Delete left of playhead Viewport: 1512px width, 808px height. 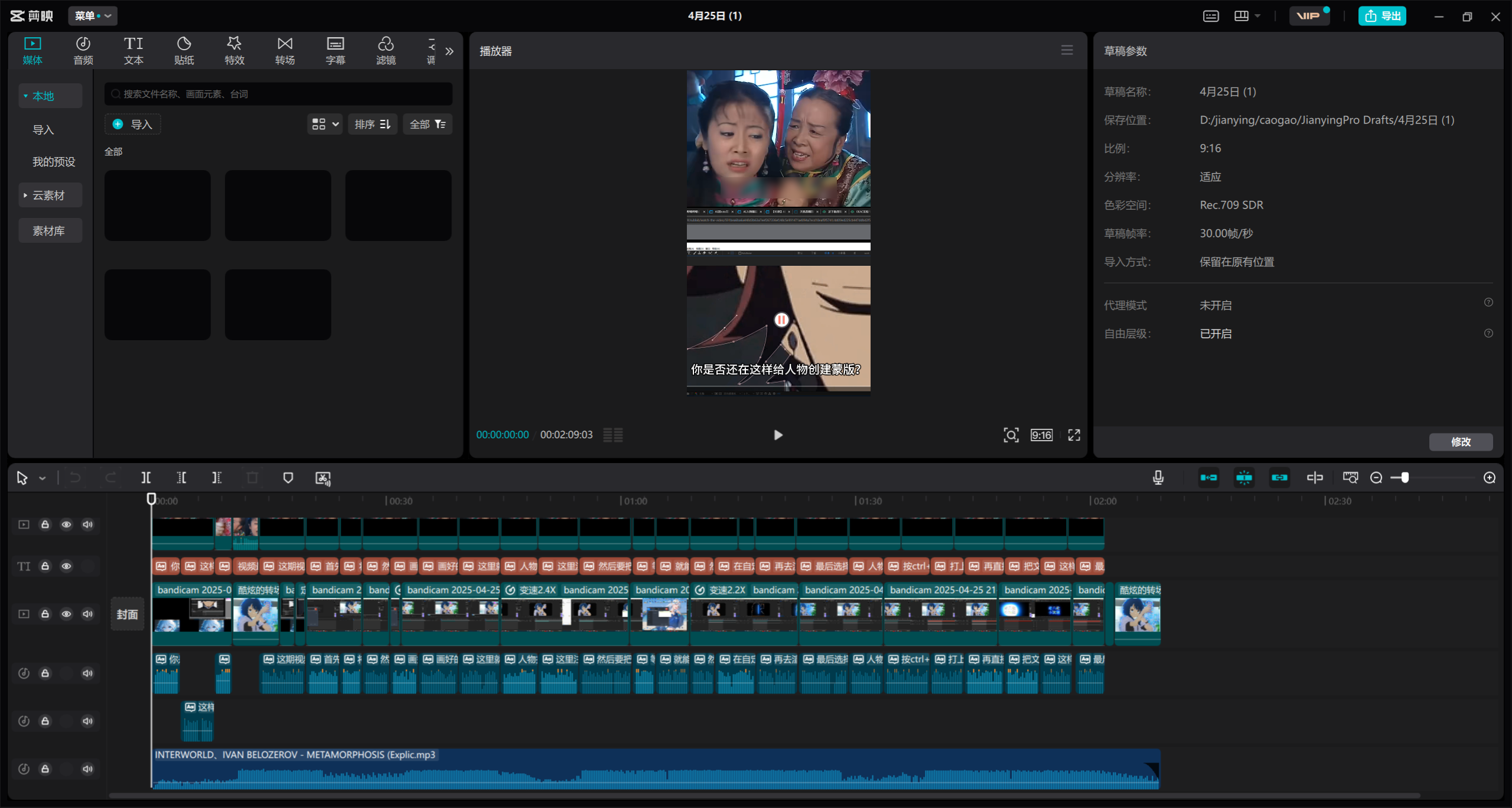(x=181, y=478)
